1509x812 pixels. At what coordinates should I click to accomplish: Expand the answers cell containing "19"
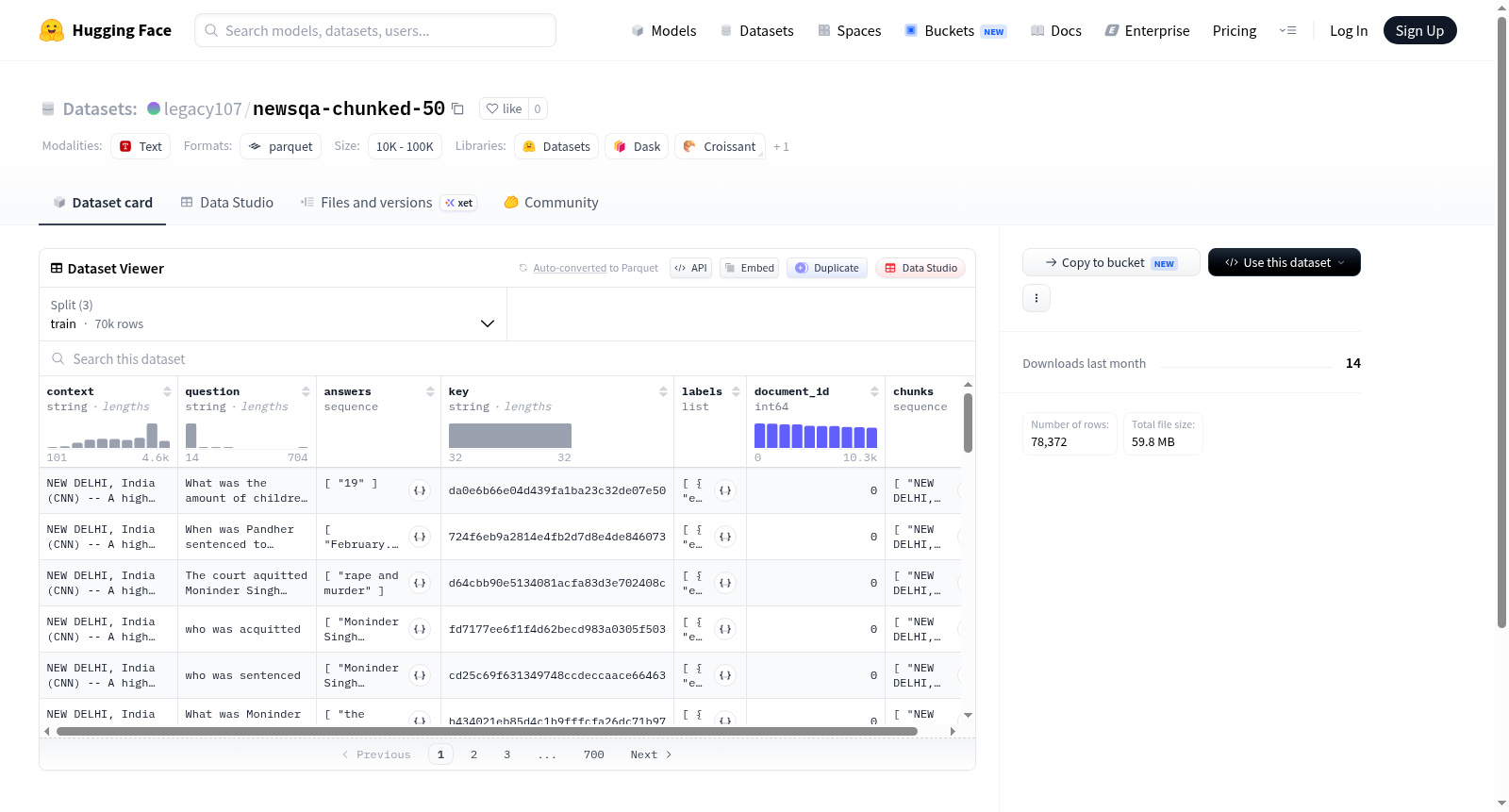coord(420,490)
